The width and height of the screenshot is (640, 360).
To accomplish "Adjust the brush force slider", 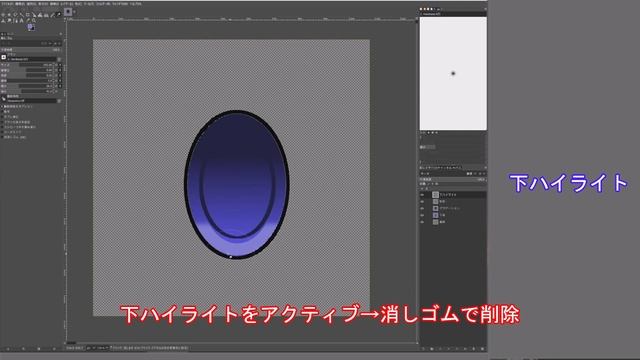I will (28, 91).
